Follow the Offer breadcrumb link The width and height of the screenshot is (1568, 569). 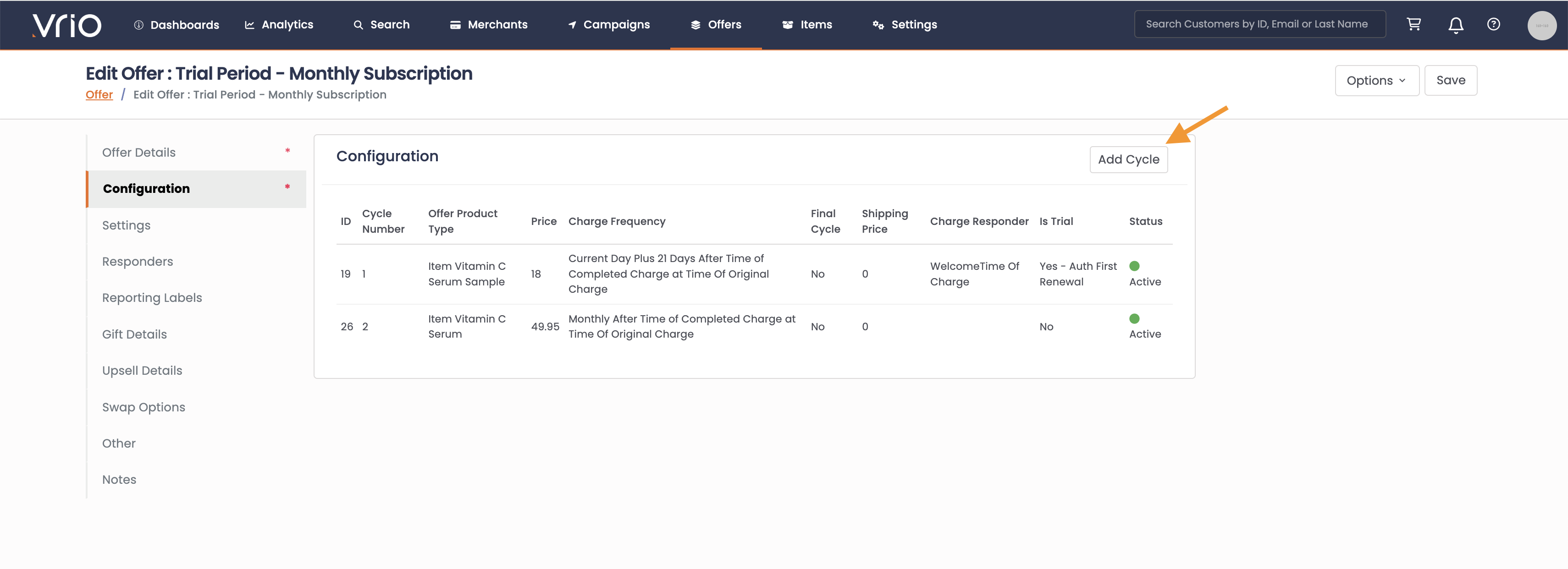tap(99, 95)
